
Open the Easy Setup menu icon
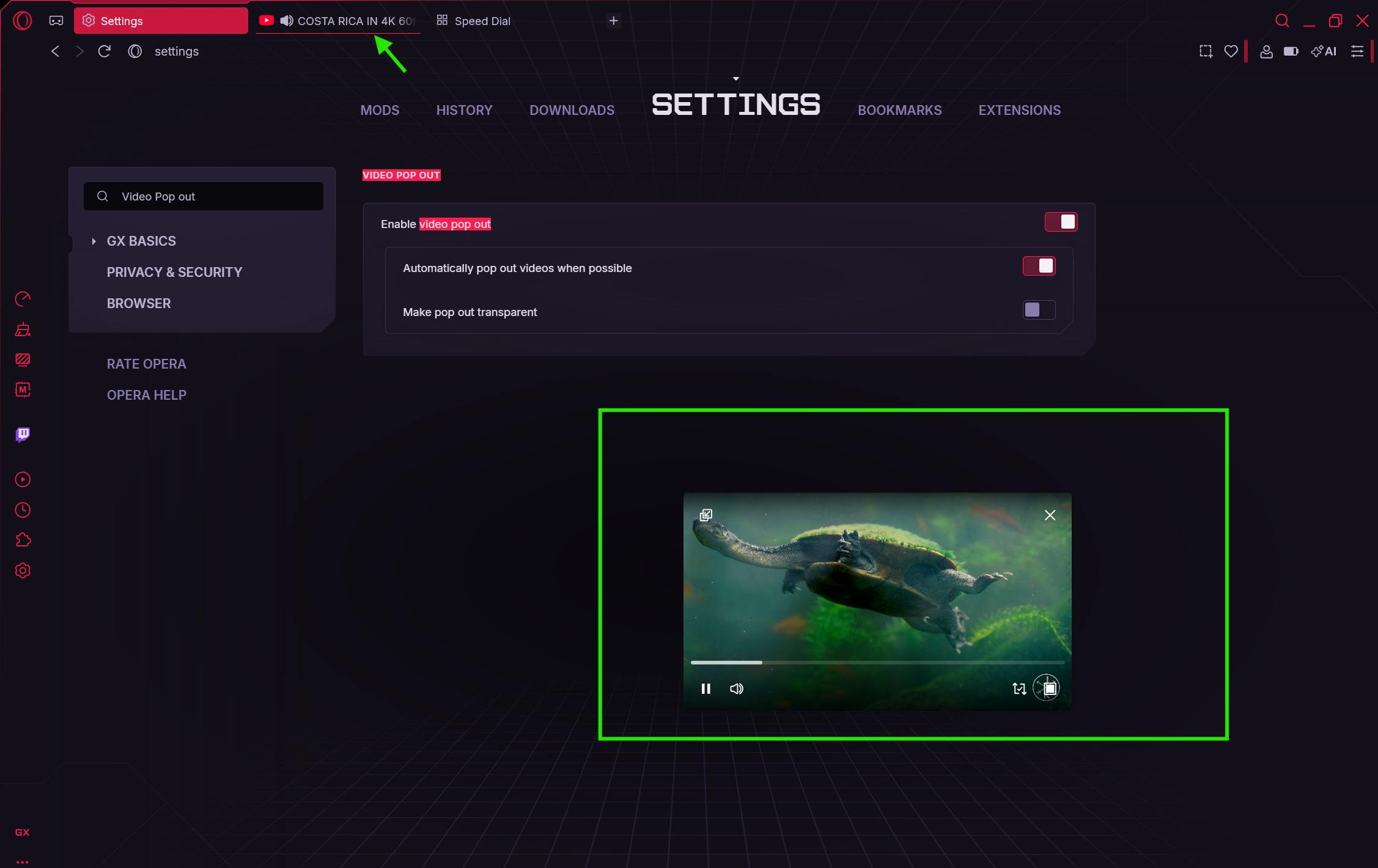tap(1357, 51)
